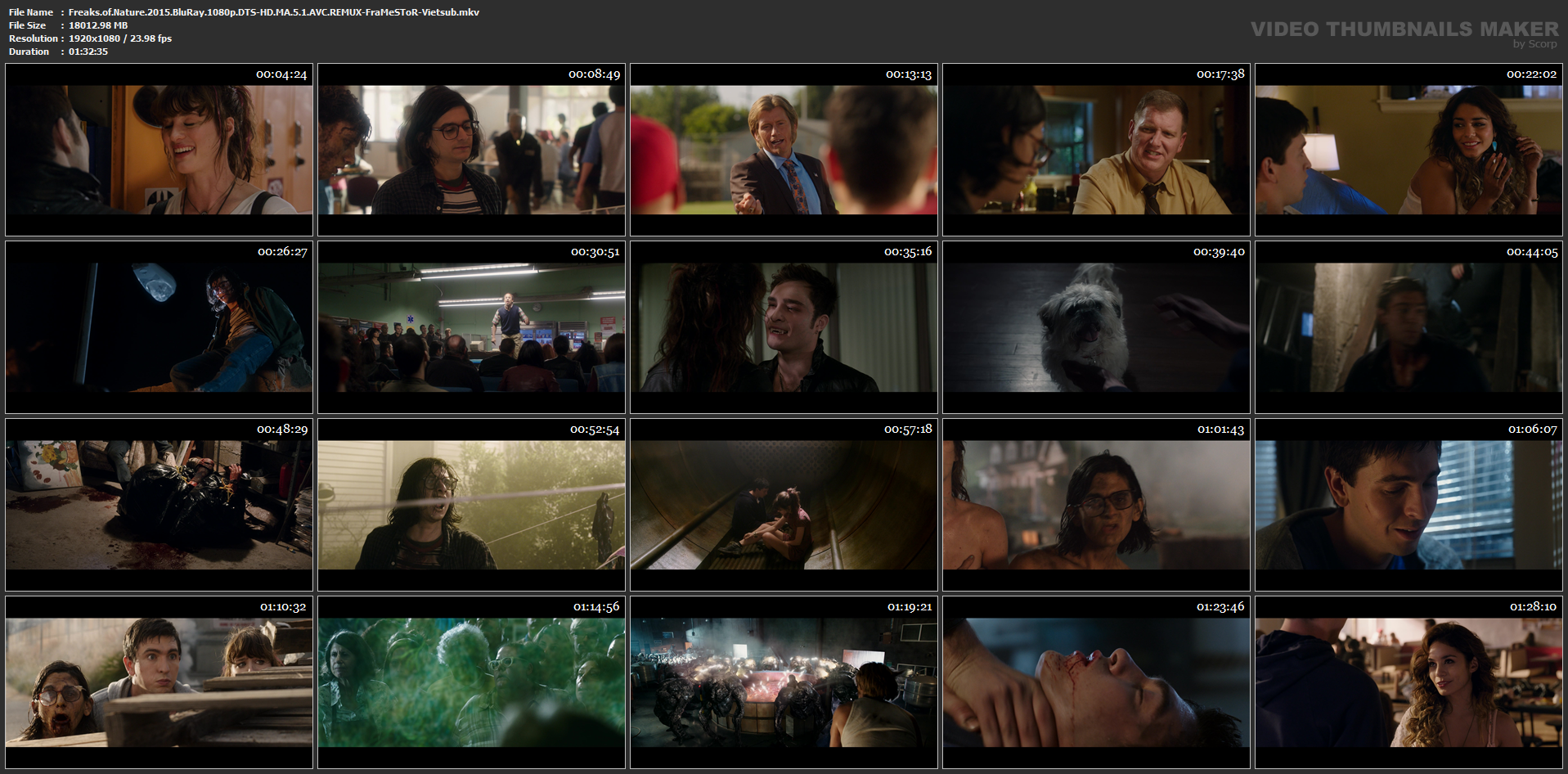Pick the thumbnail at 00:48:29
The height and width of the screenshot is (774, 1568).
tap(159, 505)
